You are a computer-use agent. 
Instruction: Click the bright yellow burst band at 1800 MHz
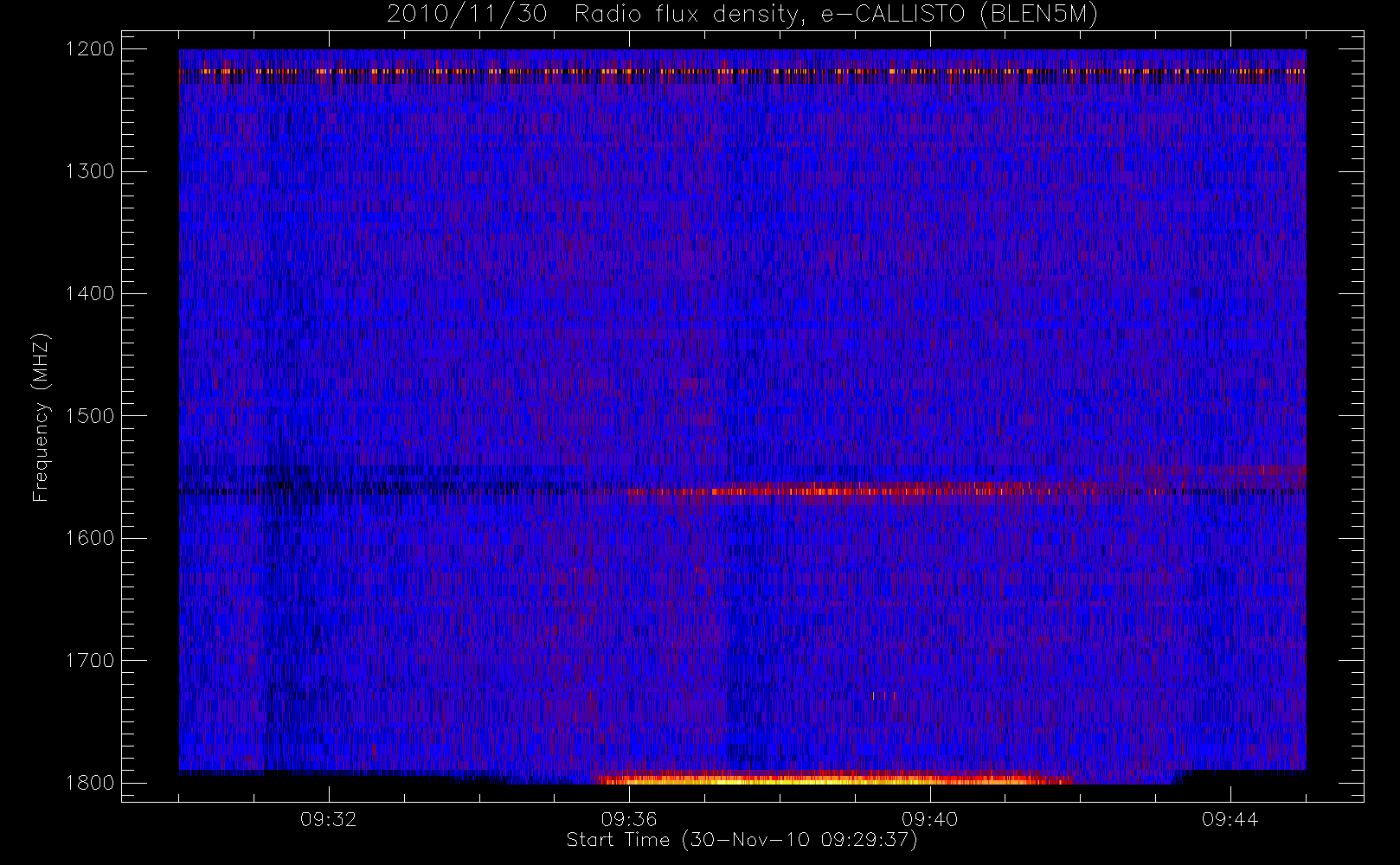click(x=835, y=778)
